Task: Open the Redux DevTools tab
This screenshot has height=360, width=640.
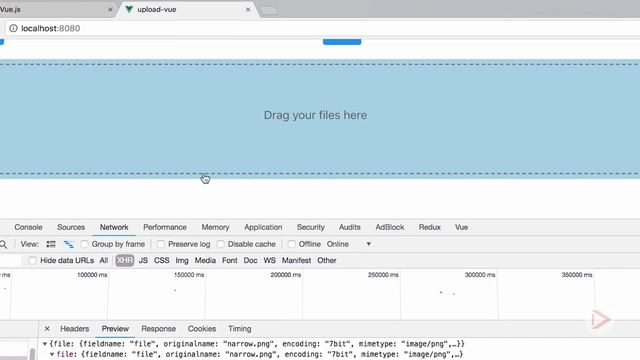Action: 429,227
